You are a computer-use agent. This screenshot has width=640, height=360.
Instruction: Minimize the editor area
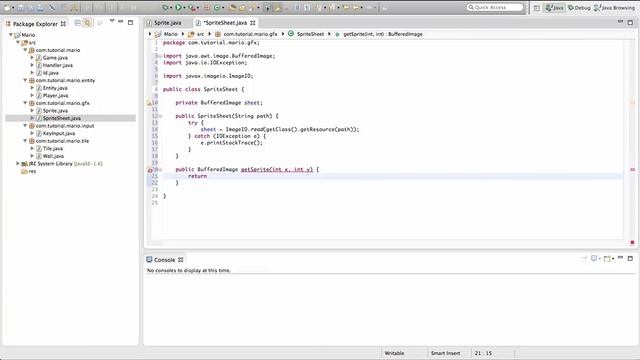coord(620,21)
